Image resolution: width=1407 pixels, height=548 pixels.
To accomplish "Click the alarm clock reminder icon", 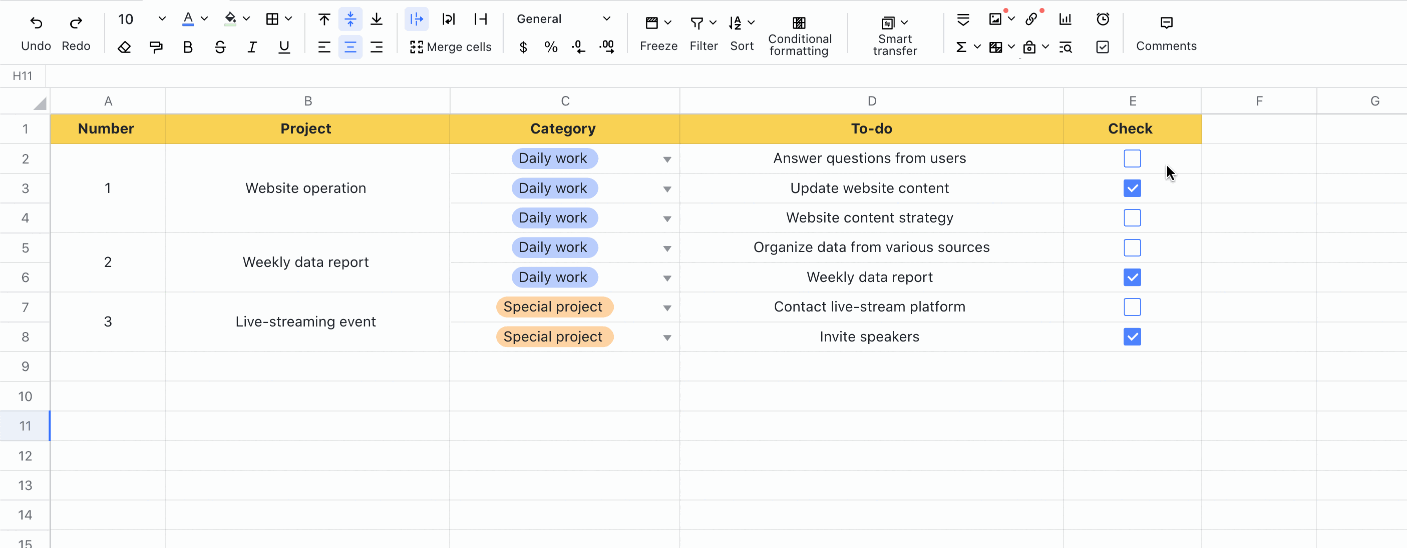I will pyautogui.click(x=1102, y=19).
